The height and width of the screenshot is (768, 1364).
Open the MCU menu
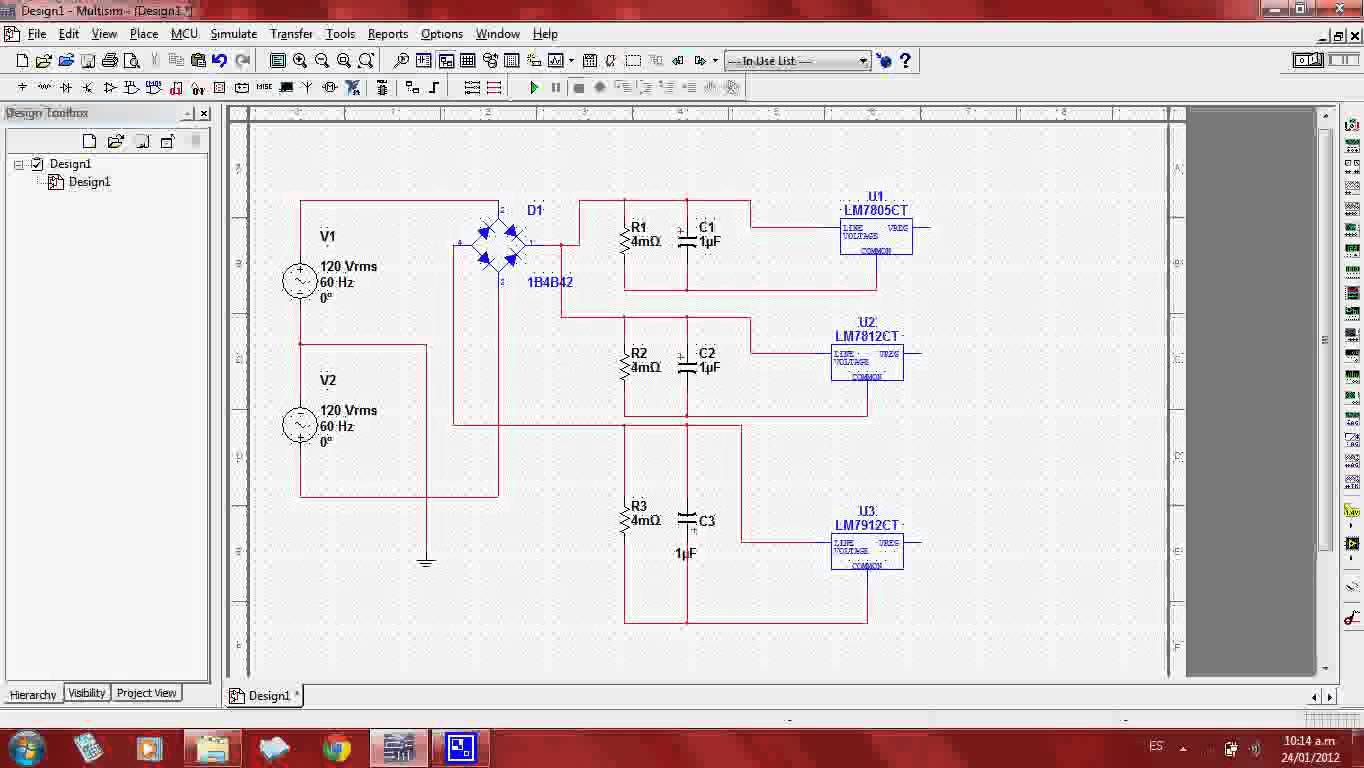pos(185,34)
